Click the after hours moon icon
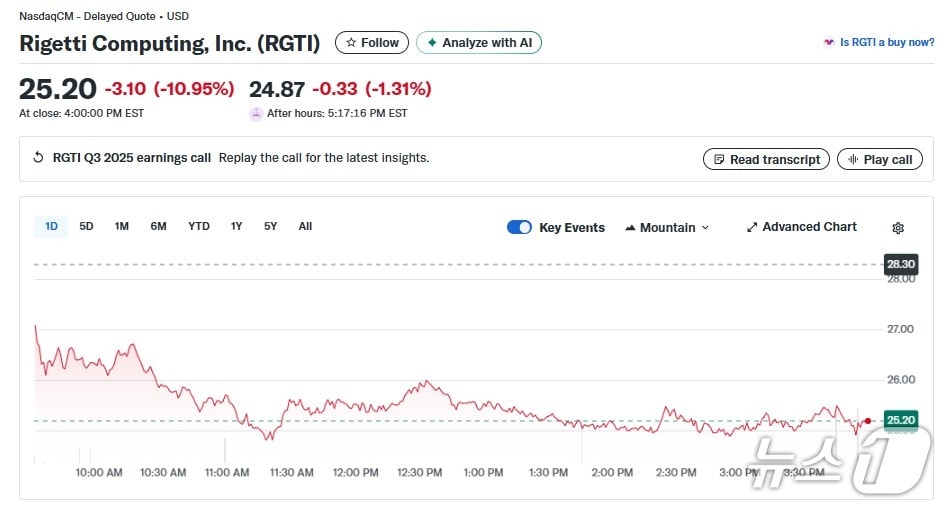 (256, 114)
